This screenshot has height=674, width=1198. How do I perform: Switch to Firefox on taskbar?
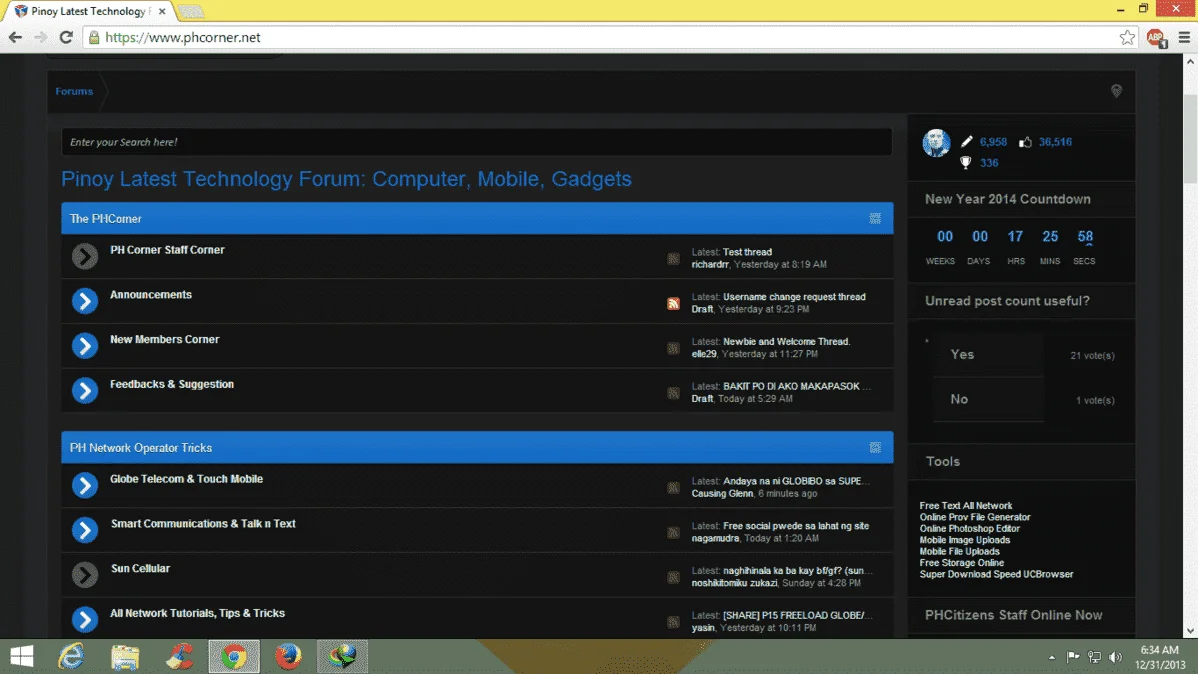(288, 656)
